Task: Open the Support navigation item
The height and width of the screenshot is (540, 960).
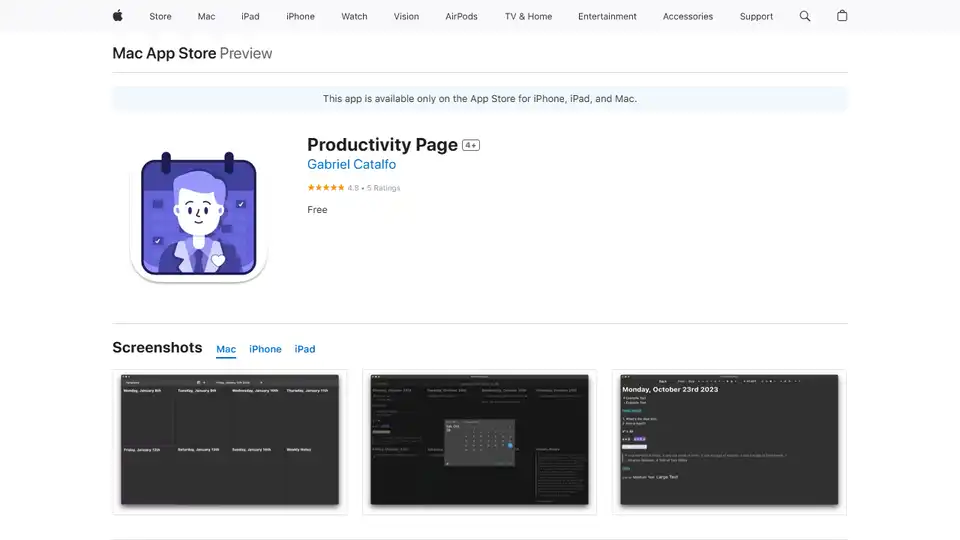Action: (756, 17)
